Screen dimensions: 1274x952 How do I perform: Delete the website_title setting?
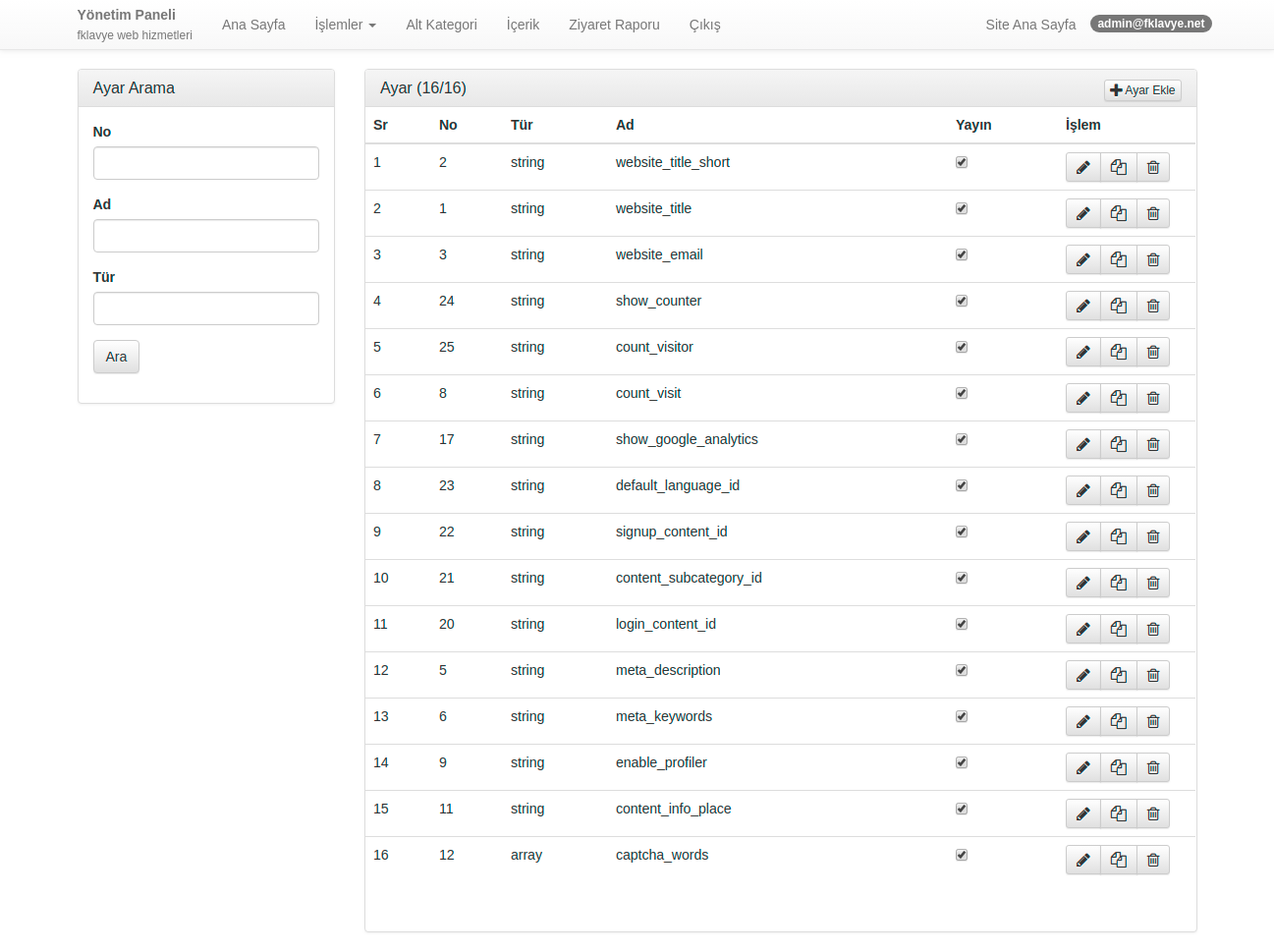pyautogui.click(x=1153, y=213)
